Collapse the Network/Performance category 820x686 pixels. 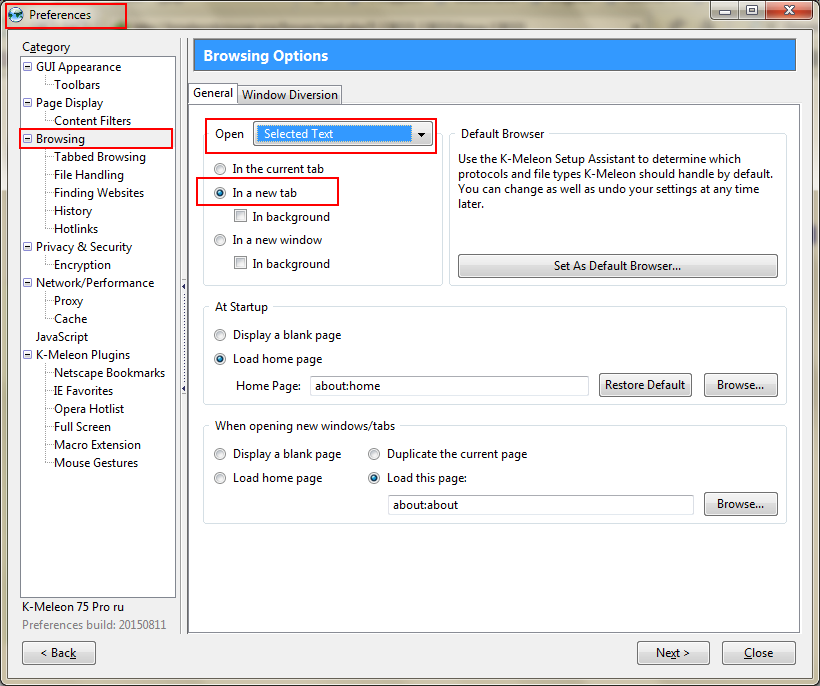pyautogui.click(x=28, y=282)
